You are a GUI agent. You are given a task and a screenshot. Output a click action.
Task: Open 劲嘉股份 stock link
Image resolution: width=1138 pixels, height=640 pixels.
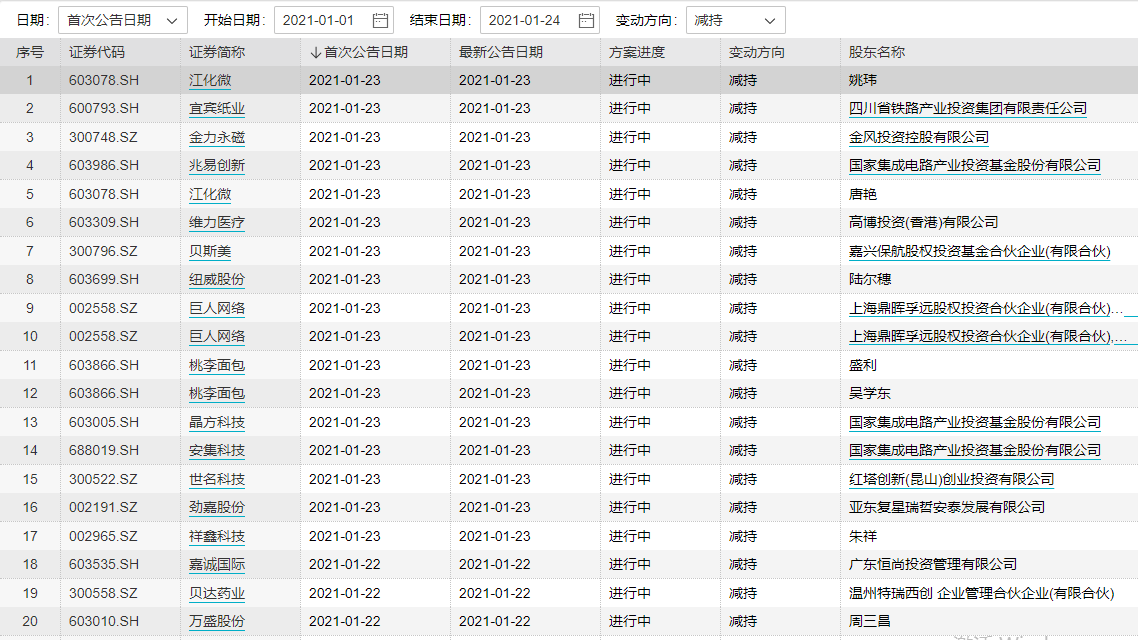pos(217,507)
